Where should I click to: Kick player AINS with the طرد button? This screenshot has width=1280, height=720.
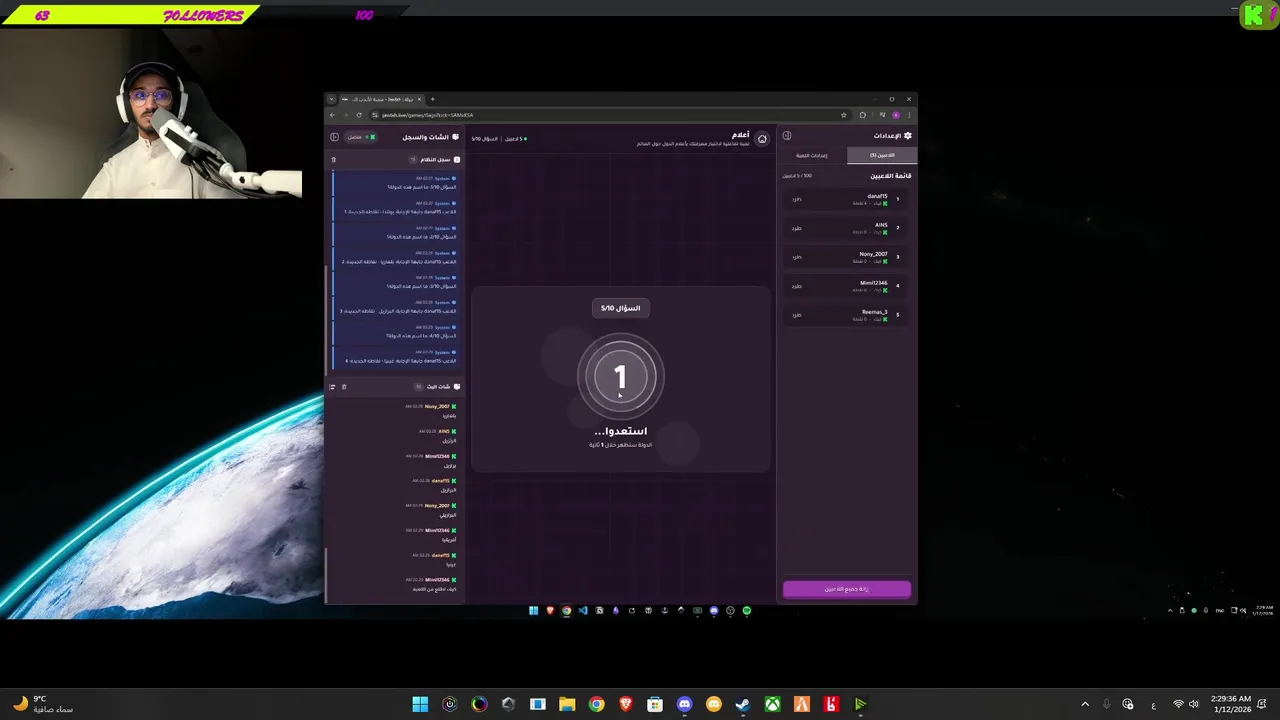click(x=797, y=228)
